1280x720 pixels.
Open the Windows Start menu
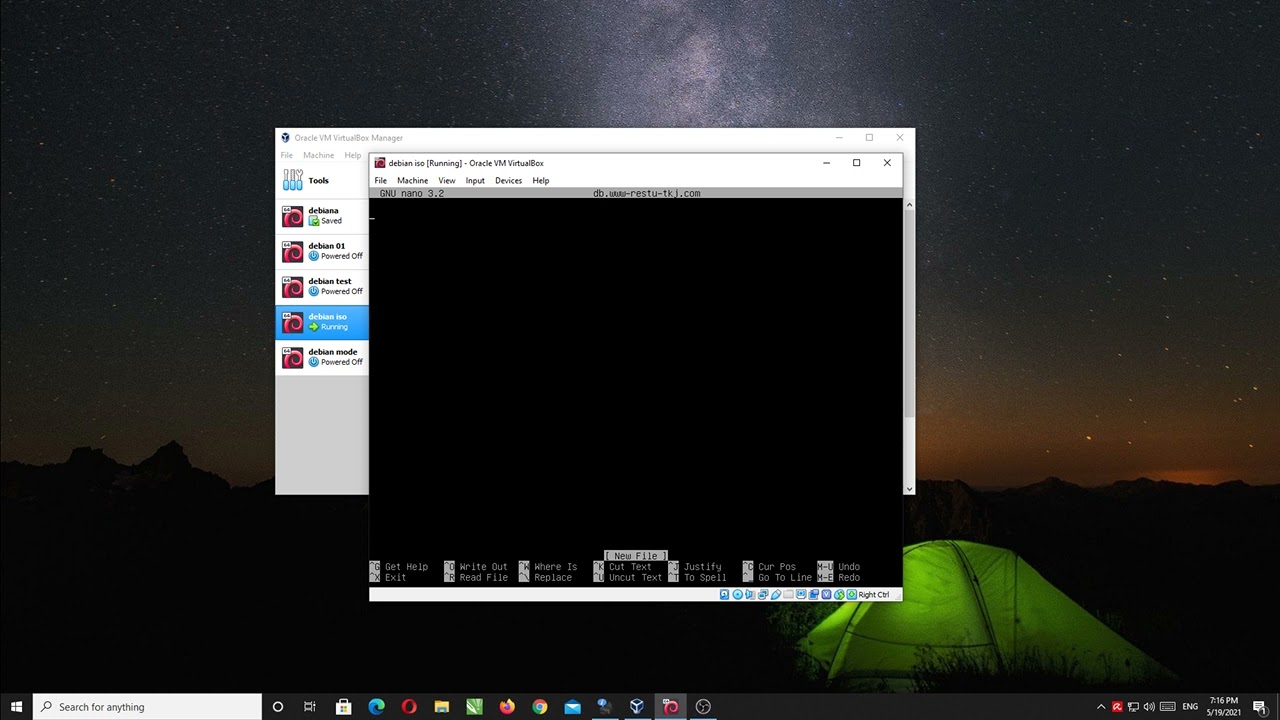click(x=16, y=707)
